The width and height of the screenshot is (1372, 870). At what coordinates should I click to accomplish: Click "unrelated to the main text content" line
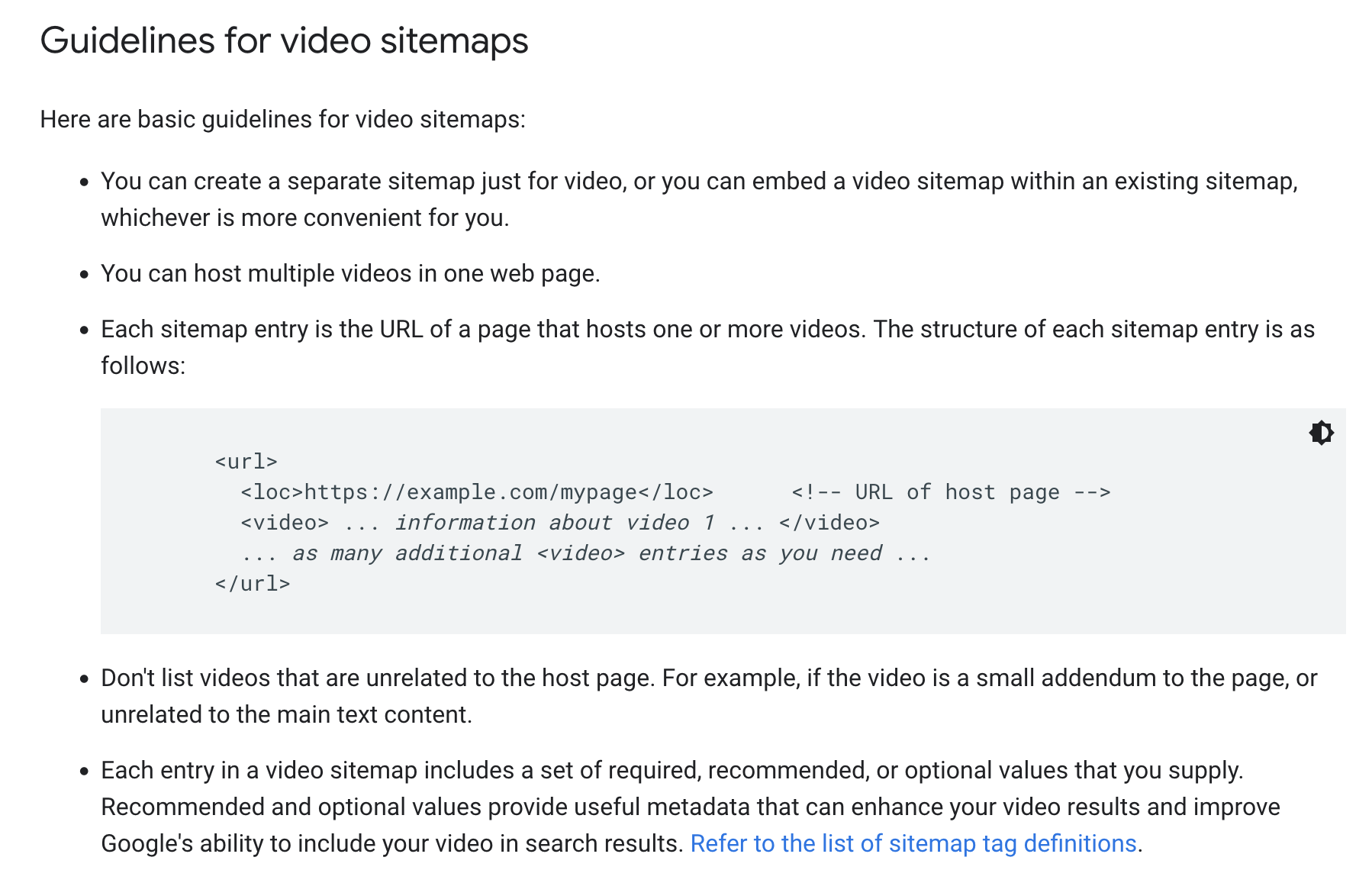point(286,715)
